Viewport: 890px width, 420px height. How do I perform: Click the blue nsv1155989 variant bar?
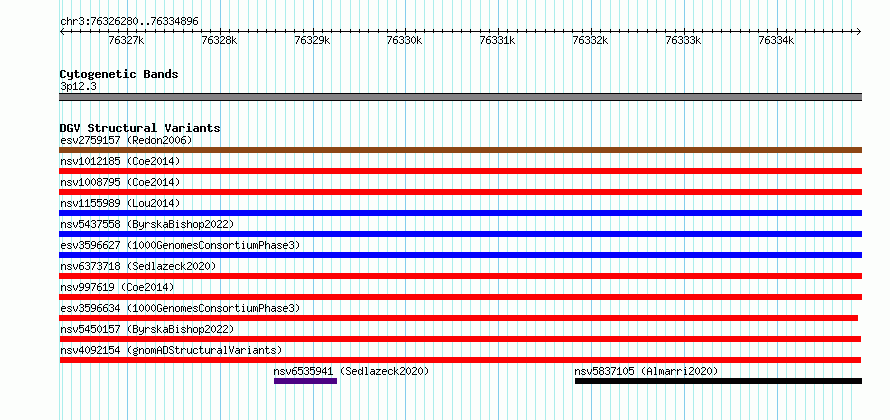(x=460, y=213)
